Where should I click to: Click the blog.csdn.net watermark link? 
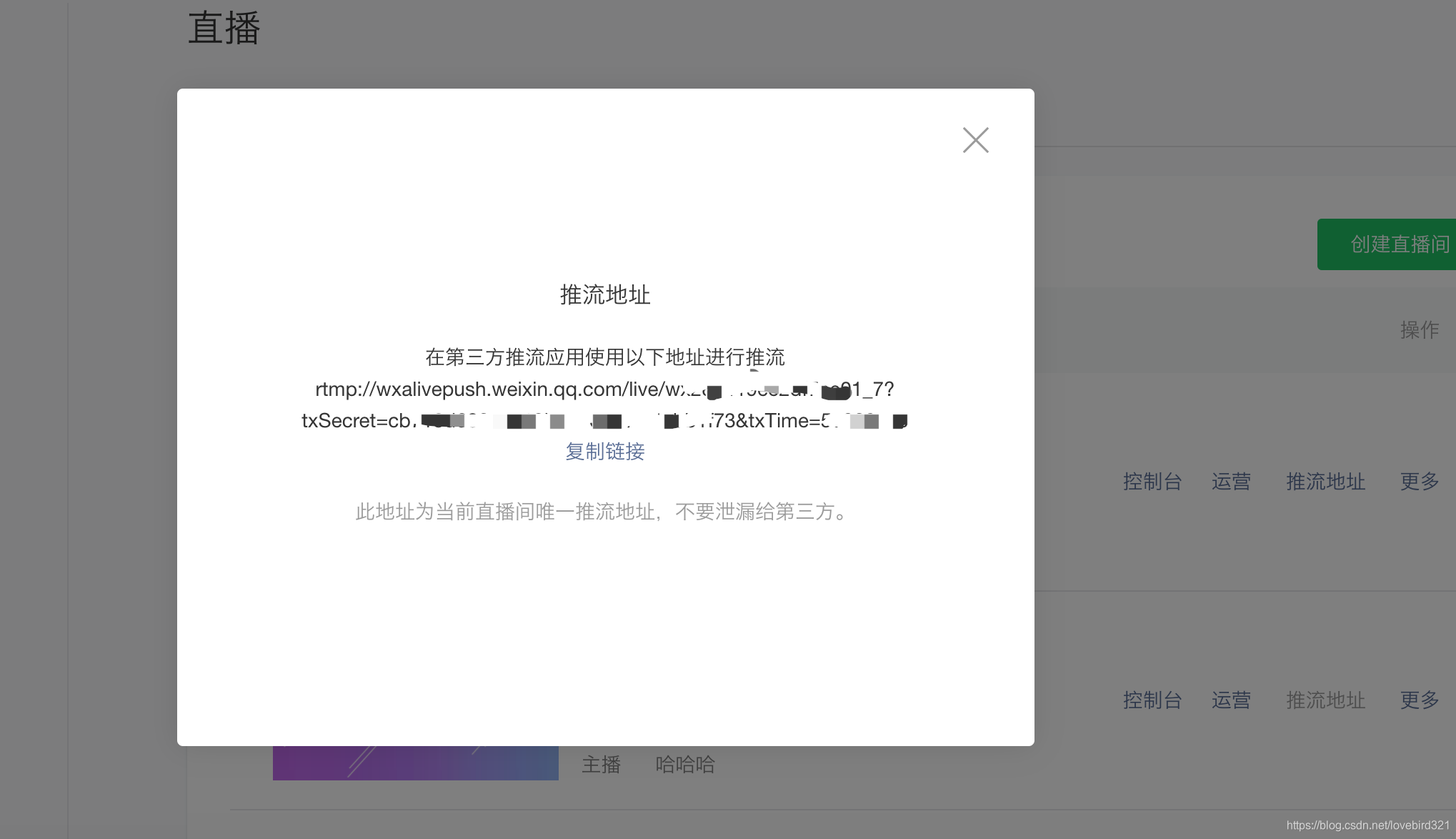[1367, 825]
